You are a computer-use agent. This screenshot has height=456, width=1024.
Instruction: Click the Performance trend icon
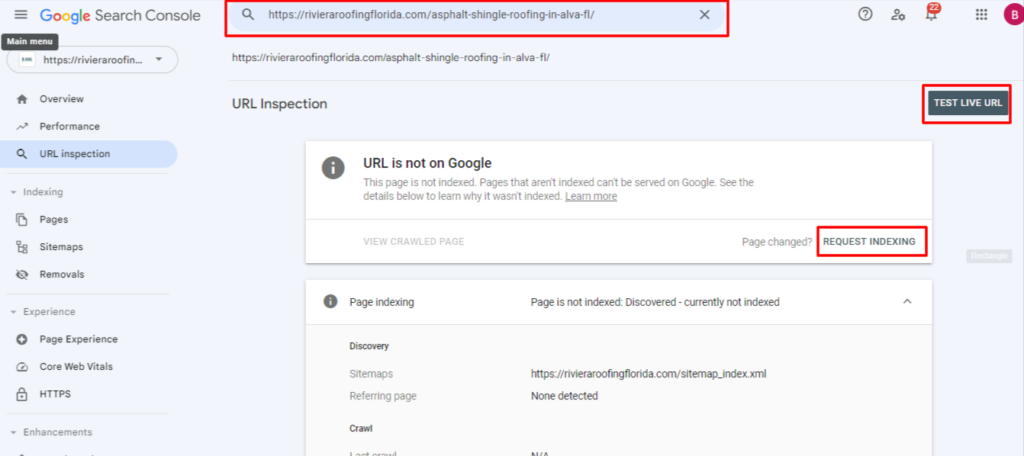(x=22, y=127)
